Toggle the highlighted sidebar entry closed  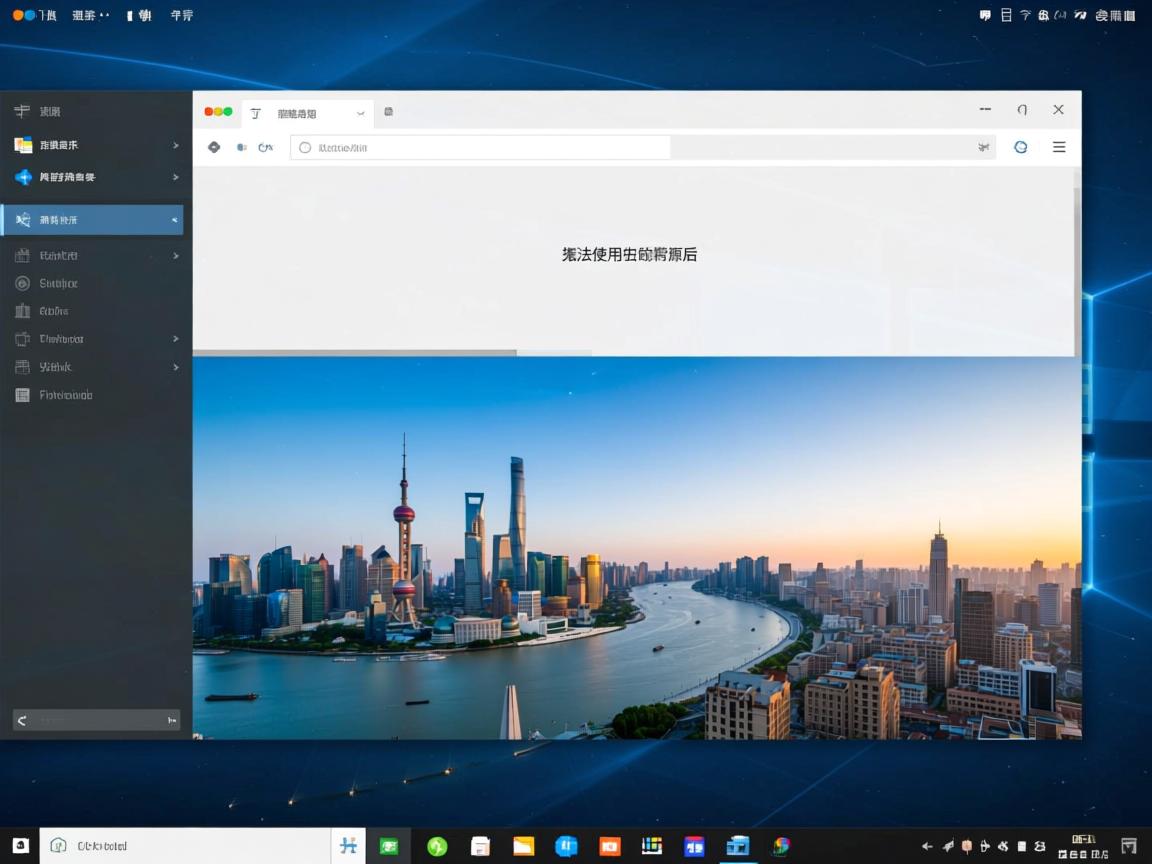174,219
